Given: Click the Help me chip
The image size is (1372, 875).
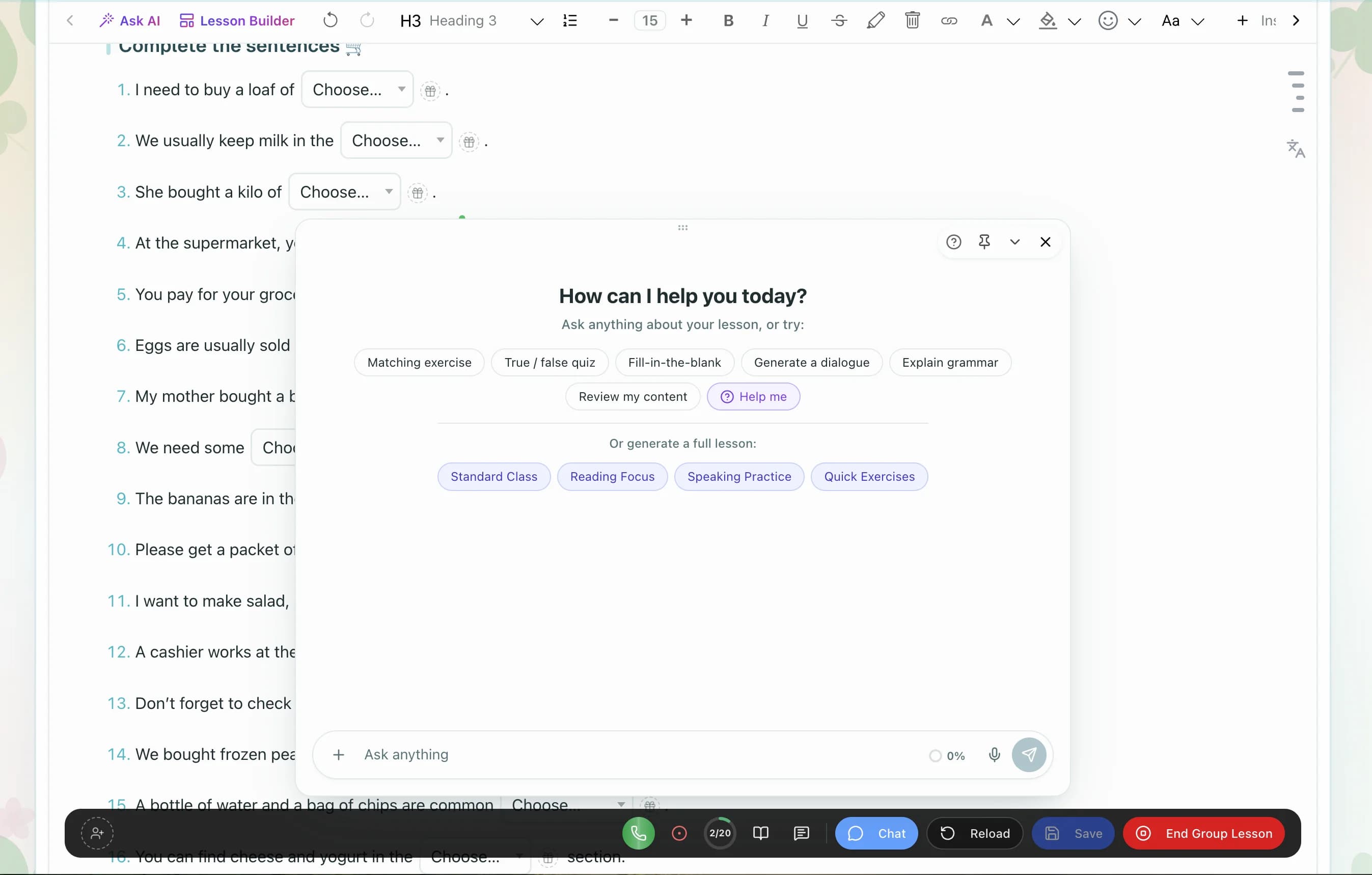Looking at the screenshot, I should [x=753, y=396].
